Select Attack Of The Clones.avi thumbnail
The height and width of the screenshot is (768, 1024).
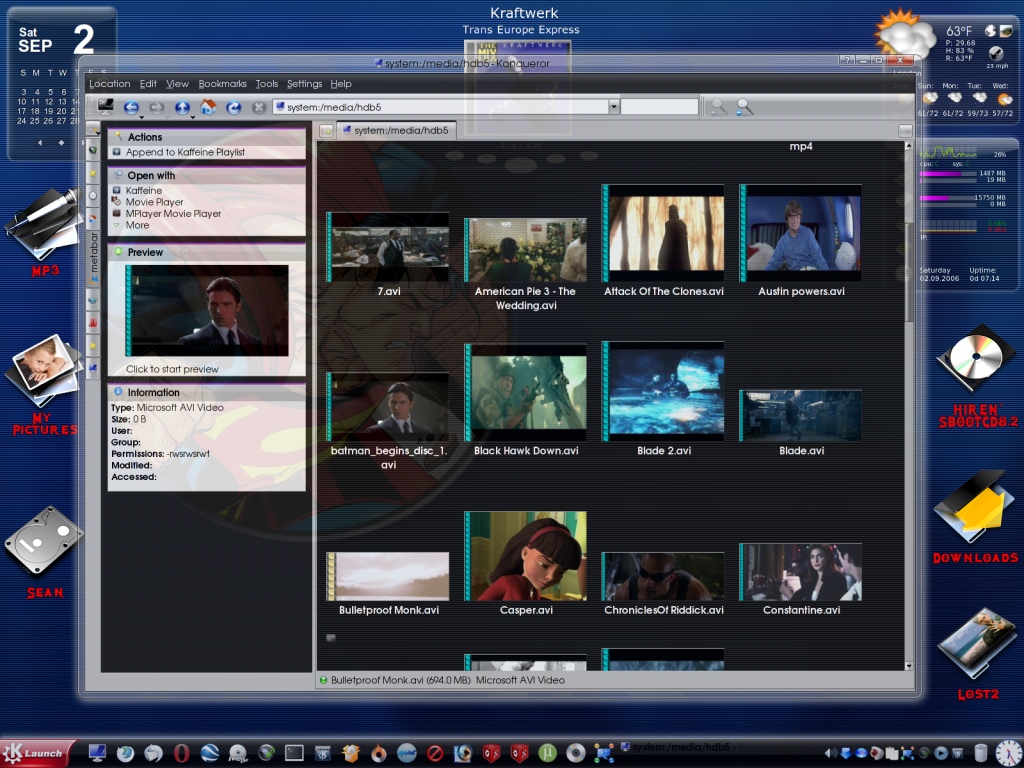663,233
